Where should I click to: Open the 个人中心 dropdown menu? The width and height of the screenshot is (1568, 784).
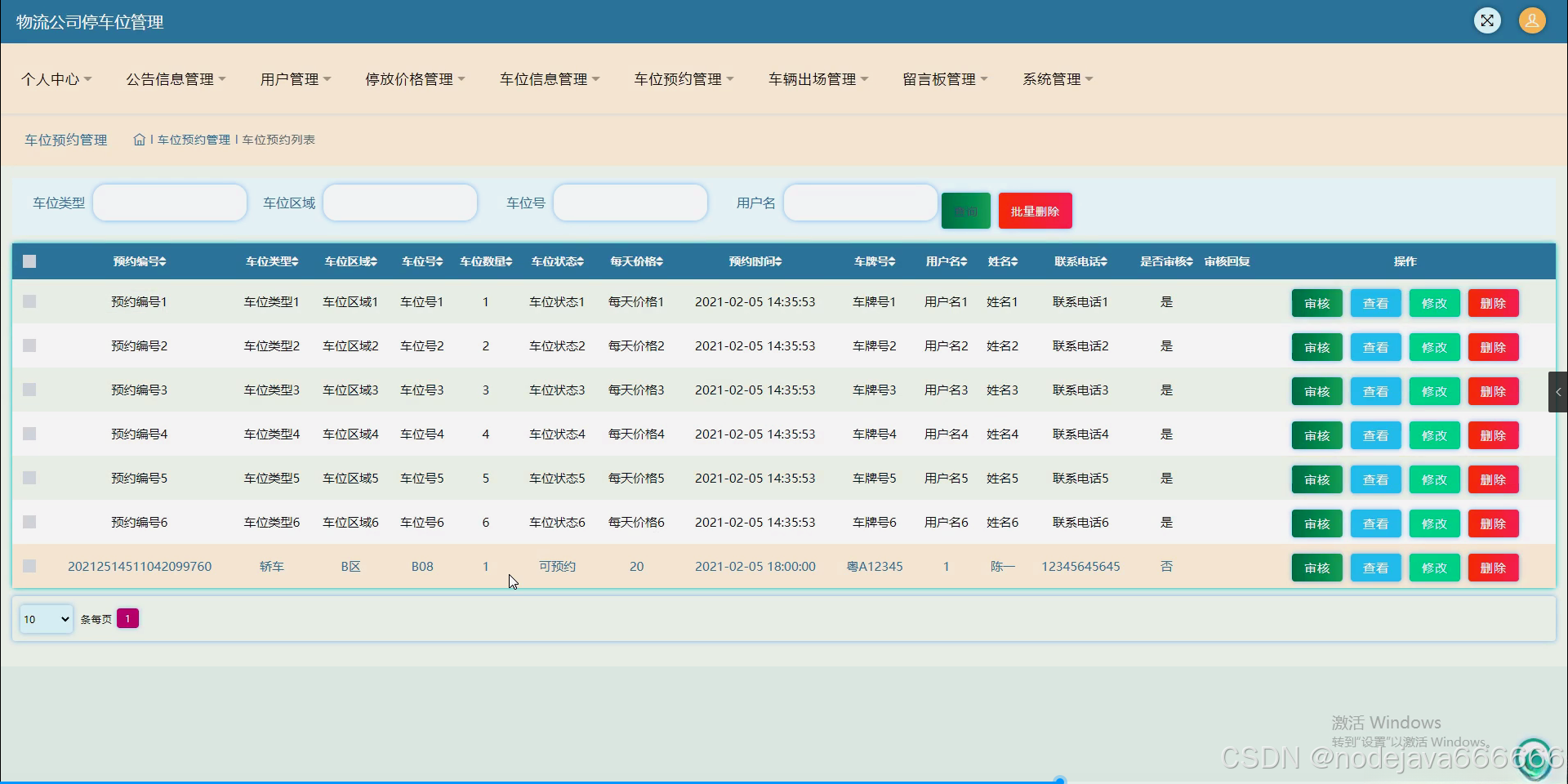[56, 79]
